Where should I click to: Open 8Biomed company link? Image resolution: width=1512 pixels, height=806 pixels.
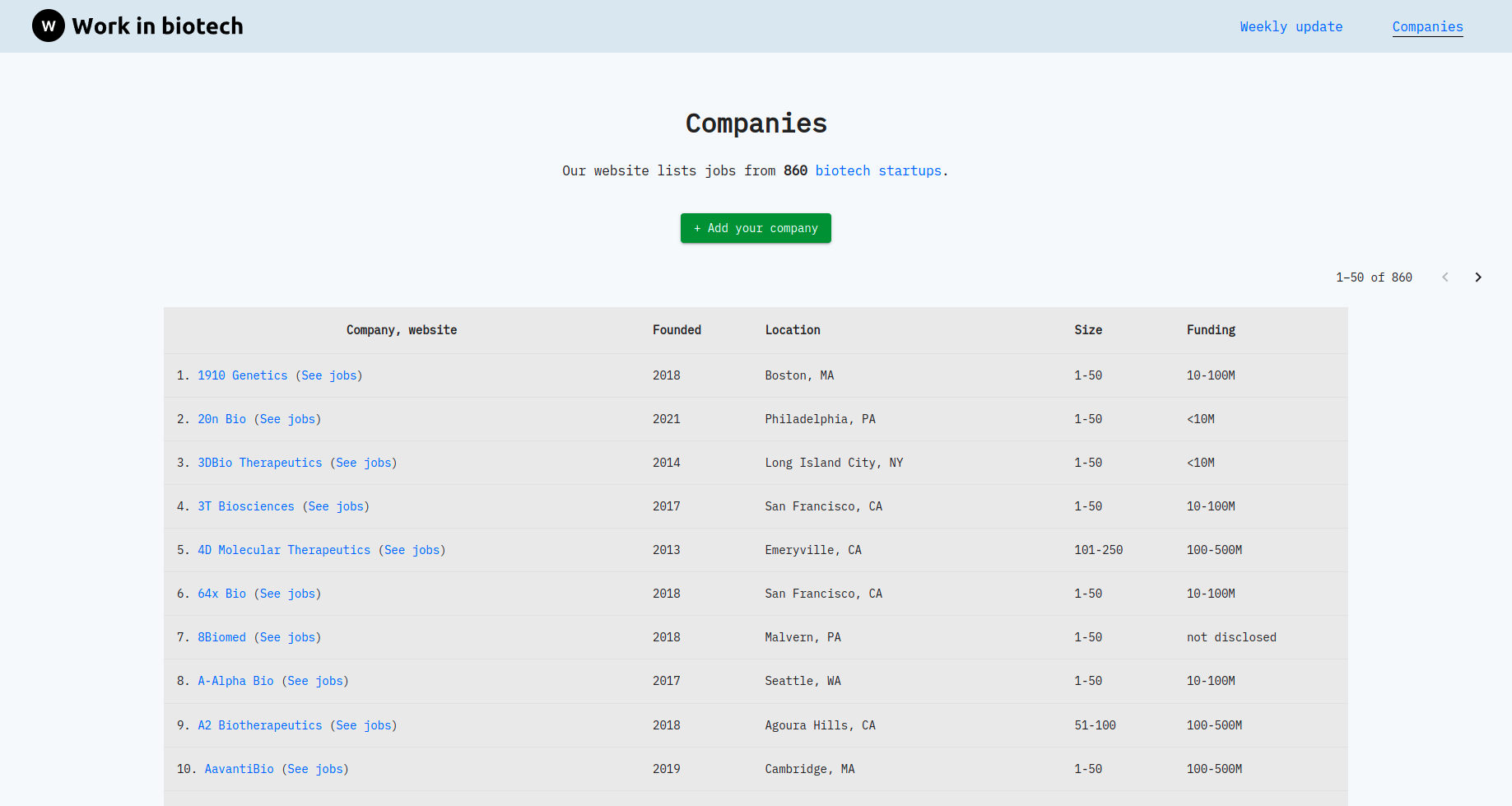point(222,637)
